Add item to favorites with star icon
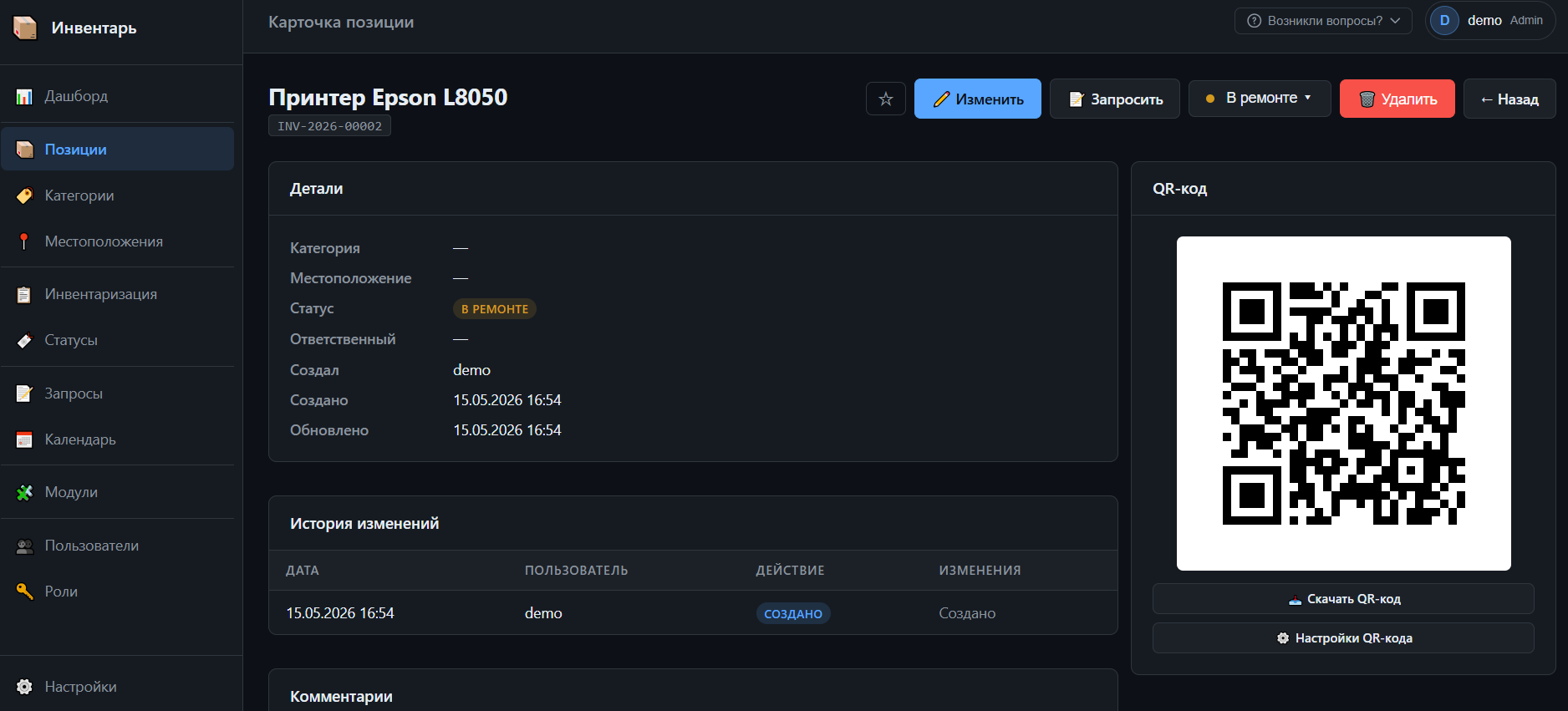 click(x=886, y=99)
